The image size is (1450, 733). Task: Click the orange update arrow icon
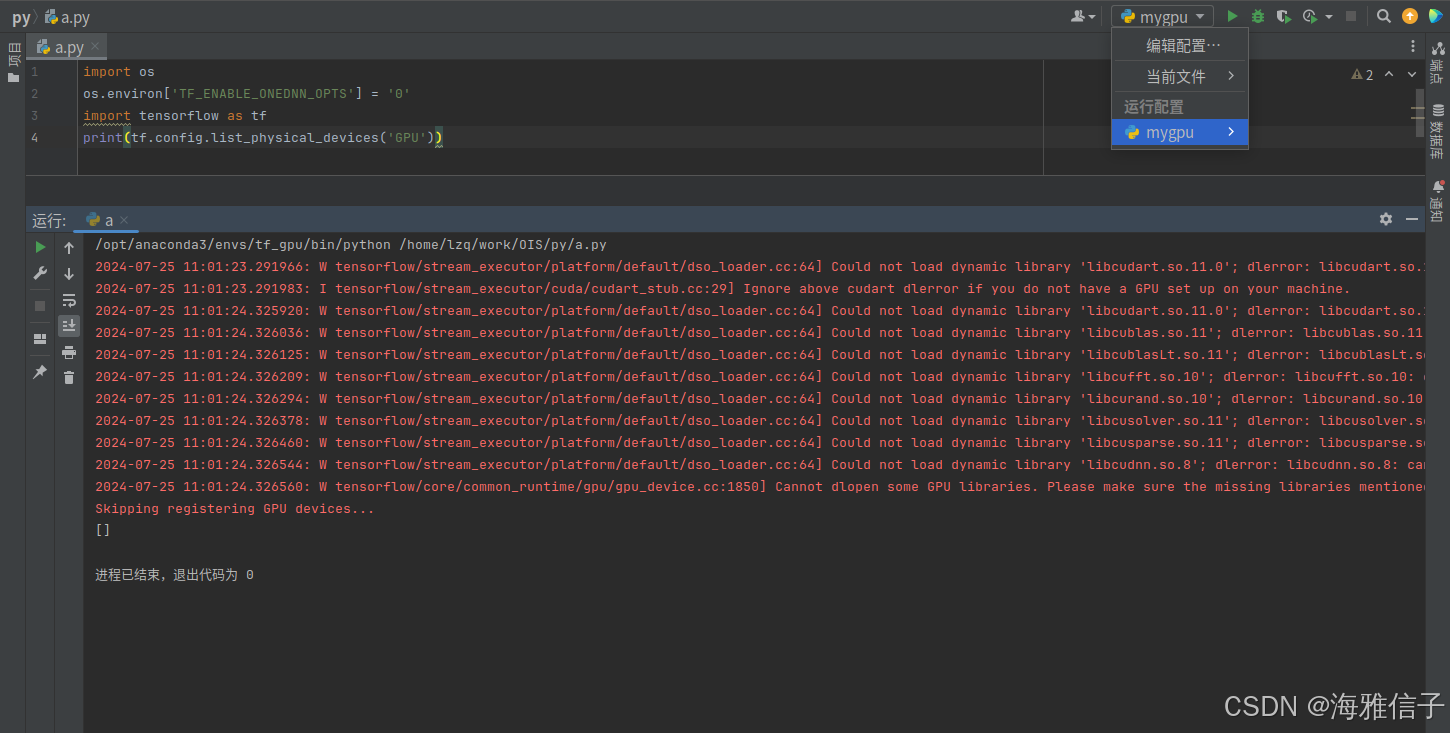1410,16
